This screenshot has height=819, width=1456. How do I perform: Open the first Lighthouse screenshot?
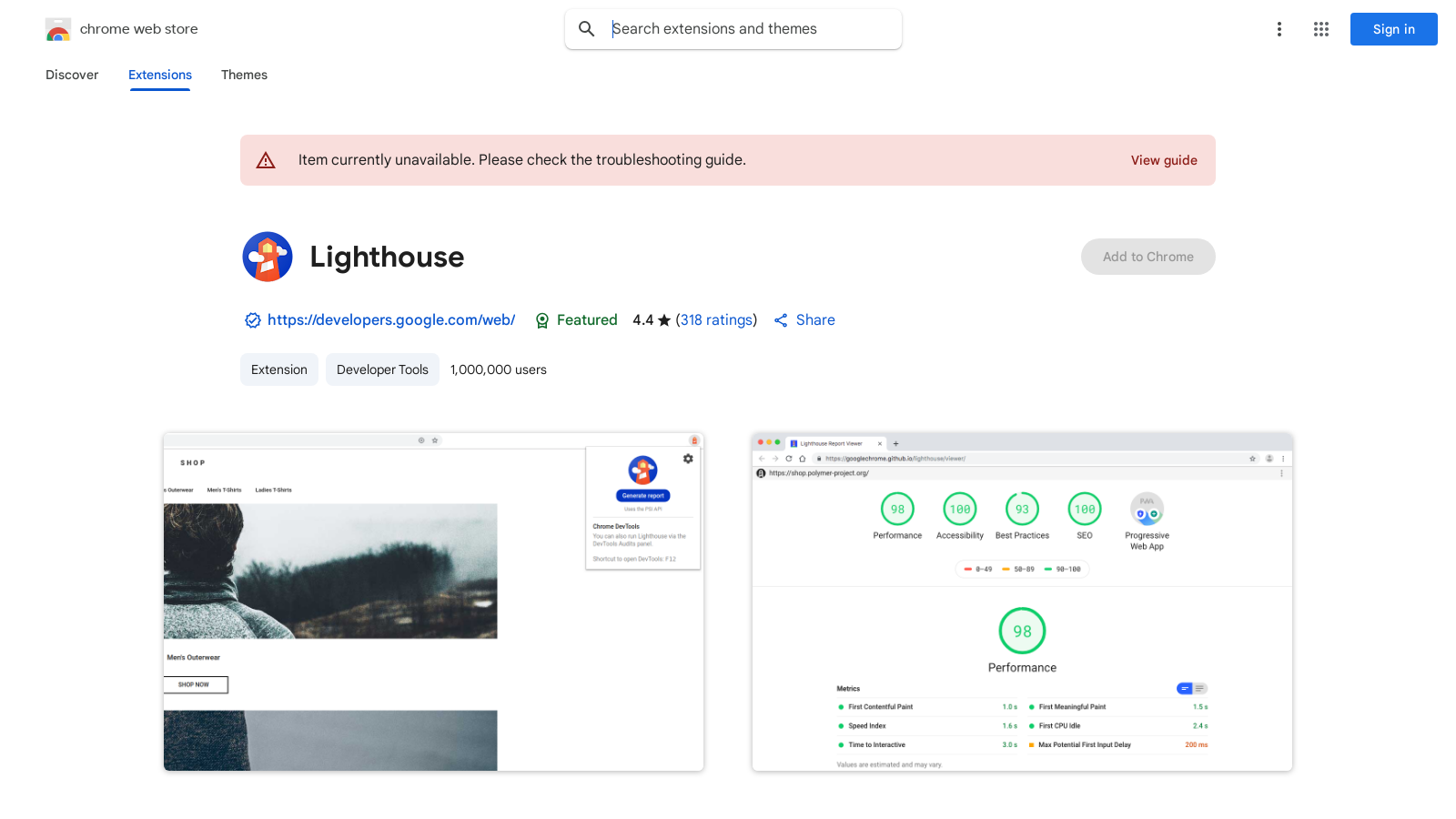pyautogui.click(x=433, y=602)
